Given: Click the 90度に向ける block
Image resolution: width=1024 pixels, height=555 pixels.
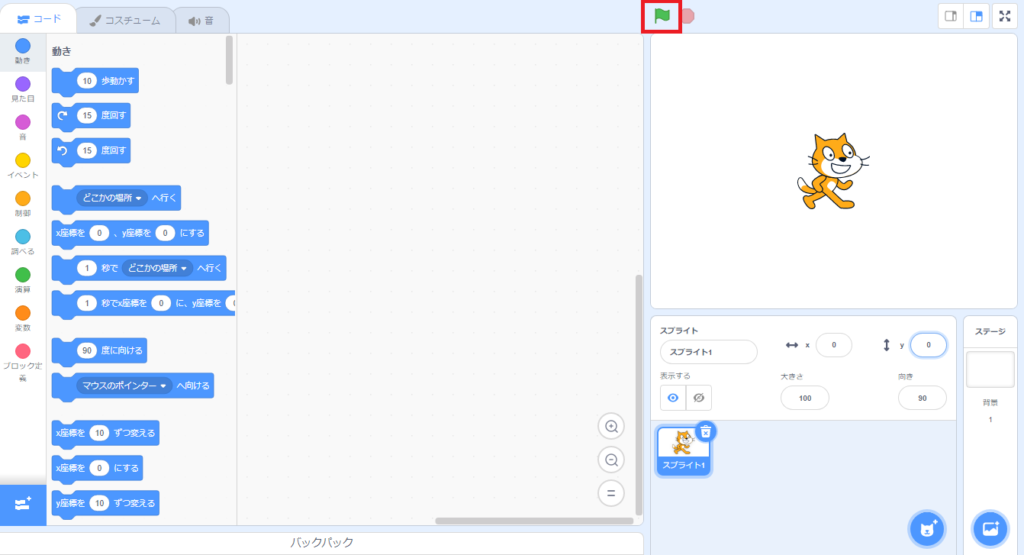Looking at the screenshot, I should pos(99,351).
